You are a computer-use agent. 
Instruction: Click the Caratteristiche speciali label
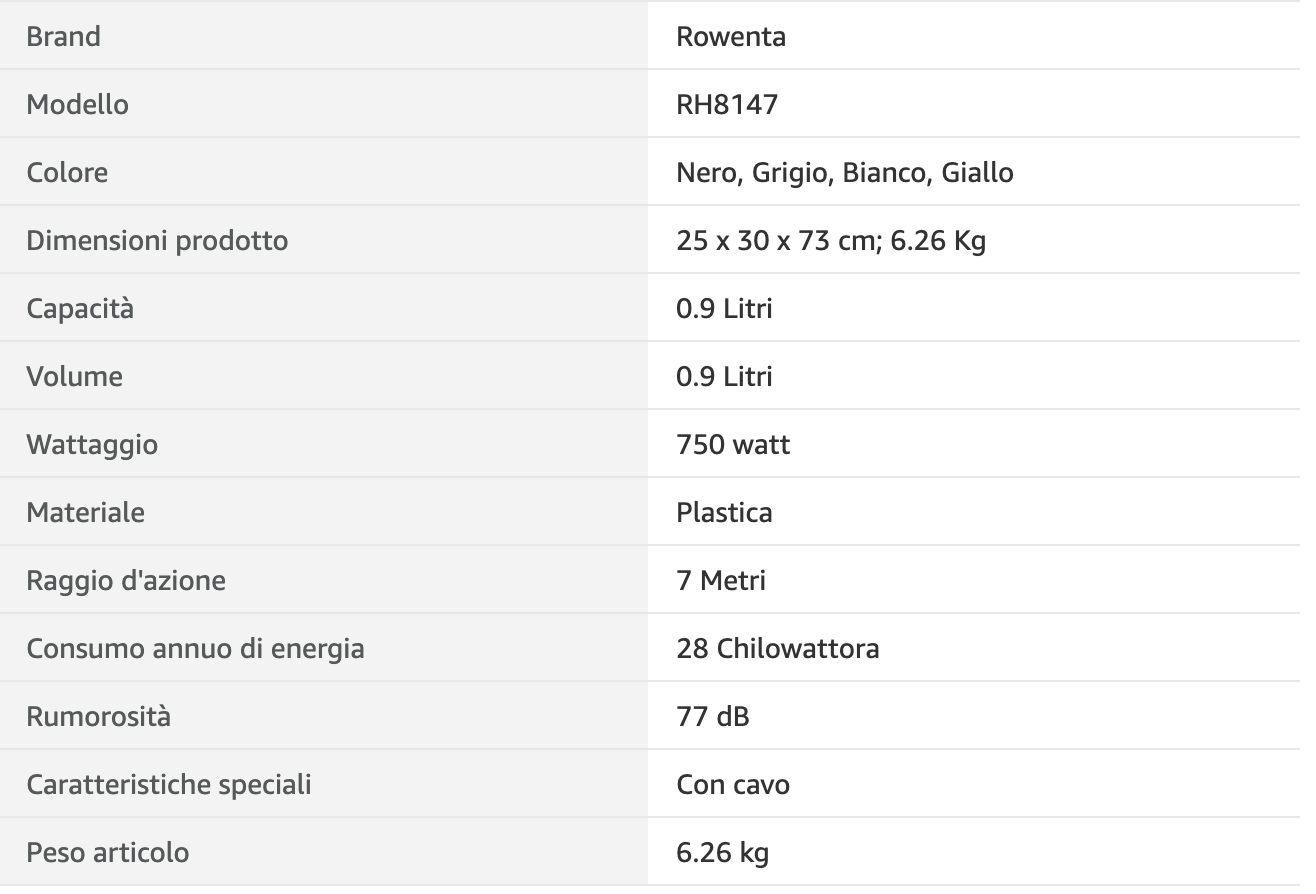click(x=169, y=784)
